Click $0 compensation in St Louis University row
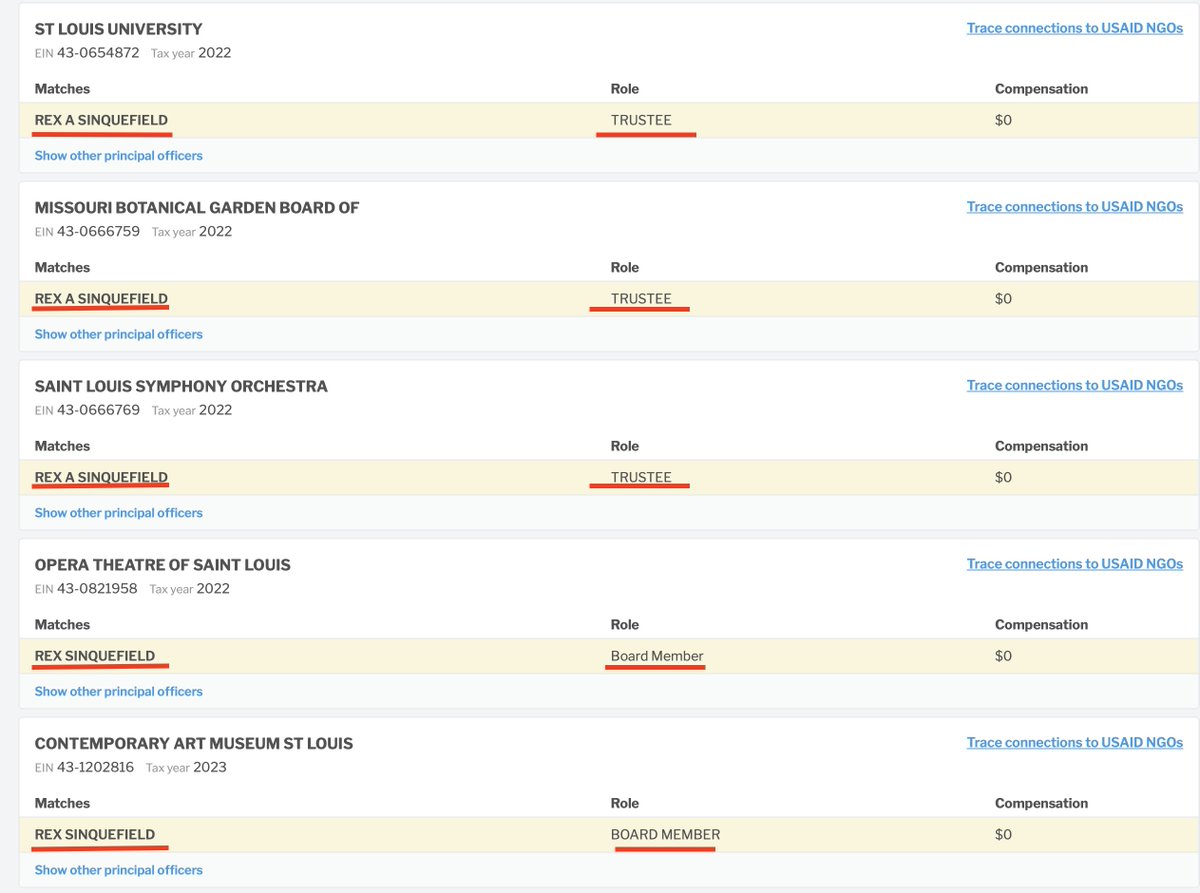This screenshot has height=893, width=1200. 1003,120
